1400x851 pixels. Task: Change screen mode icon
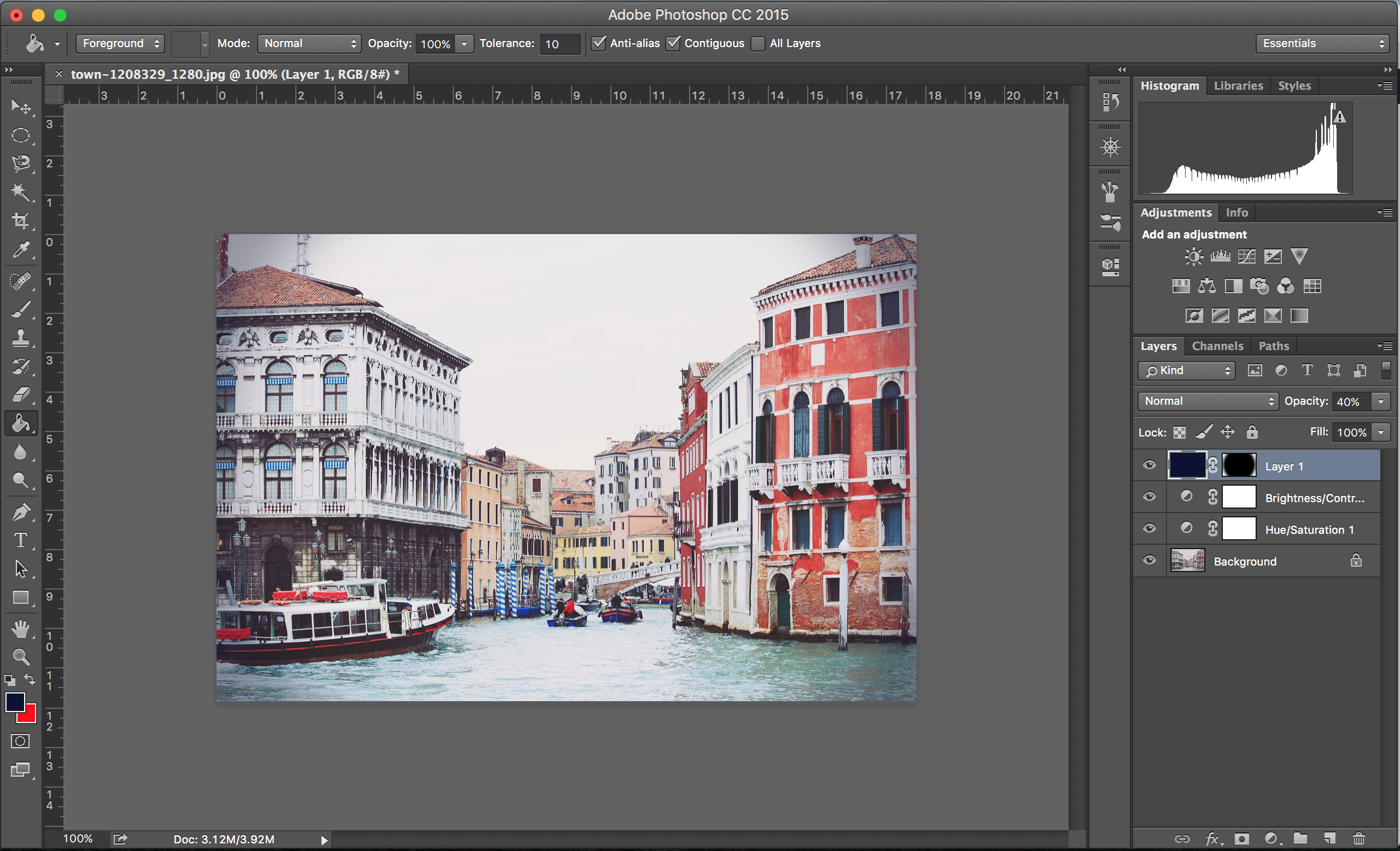click(x=20, y=770)
